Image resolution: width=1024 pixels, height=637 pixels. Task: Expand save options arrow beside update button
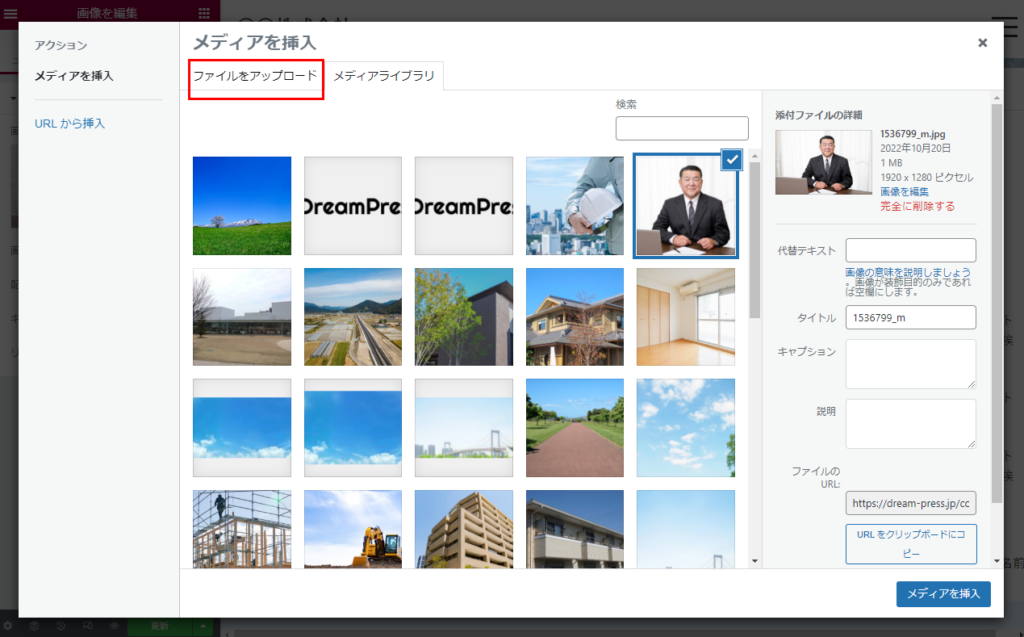pos(204,626)
